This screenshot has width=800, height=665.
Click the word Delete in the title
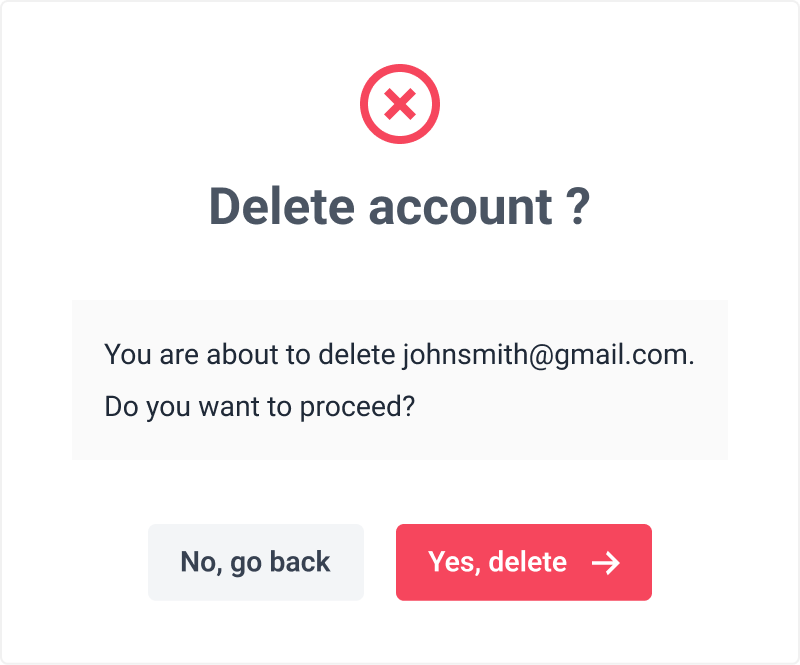[282, 206]
